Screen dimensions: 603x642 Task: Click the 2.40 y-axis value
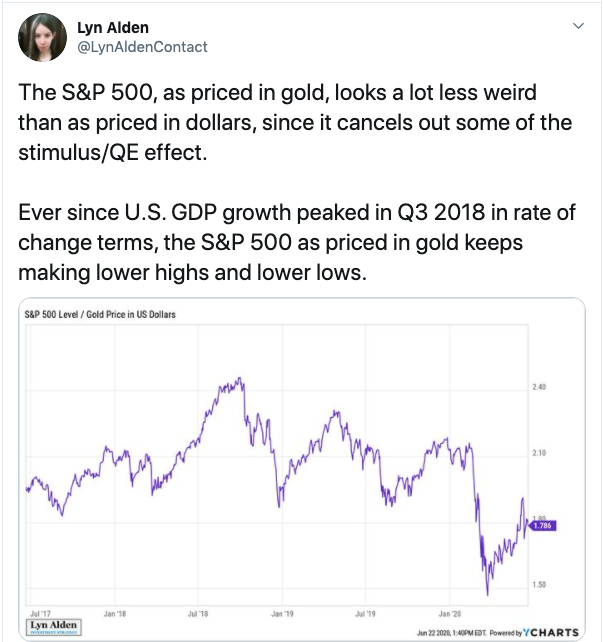(538, 386)
